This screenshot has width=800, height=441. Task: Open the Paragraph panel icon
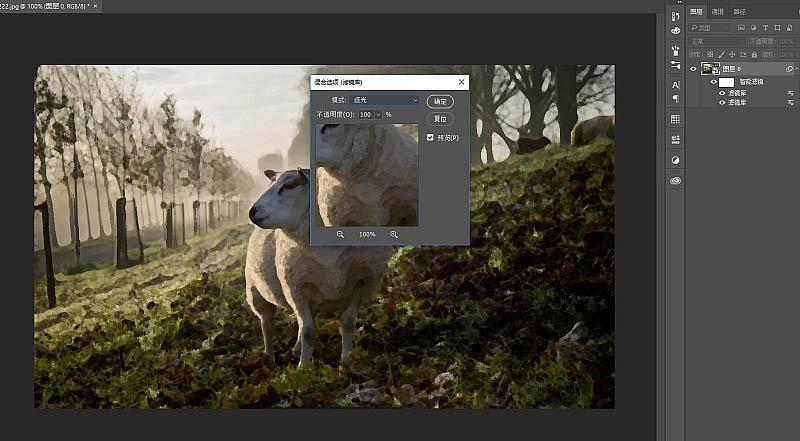click(676, 98)
